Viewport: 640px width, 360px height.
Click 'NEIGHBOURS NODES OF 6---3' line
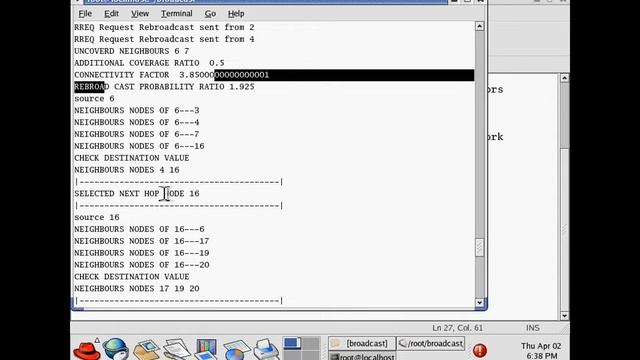(137, 111)
